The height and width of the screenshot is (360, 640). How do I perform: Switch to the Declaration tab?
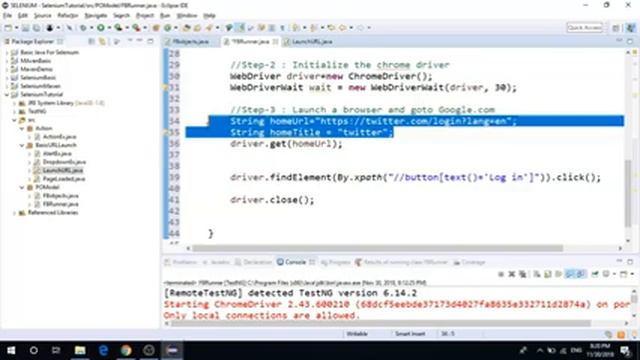[x=253, y=262]
